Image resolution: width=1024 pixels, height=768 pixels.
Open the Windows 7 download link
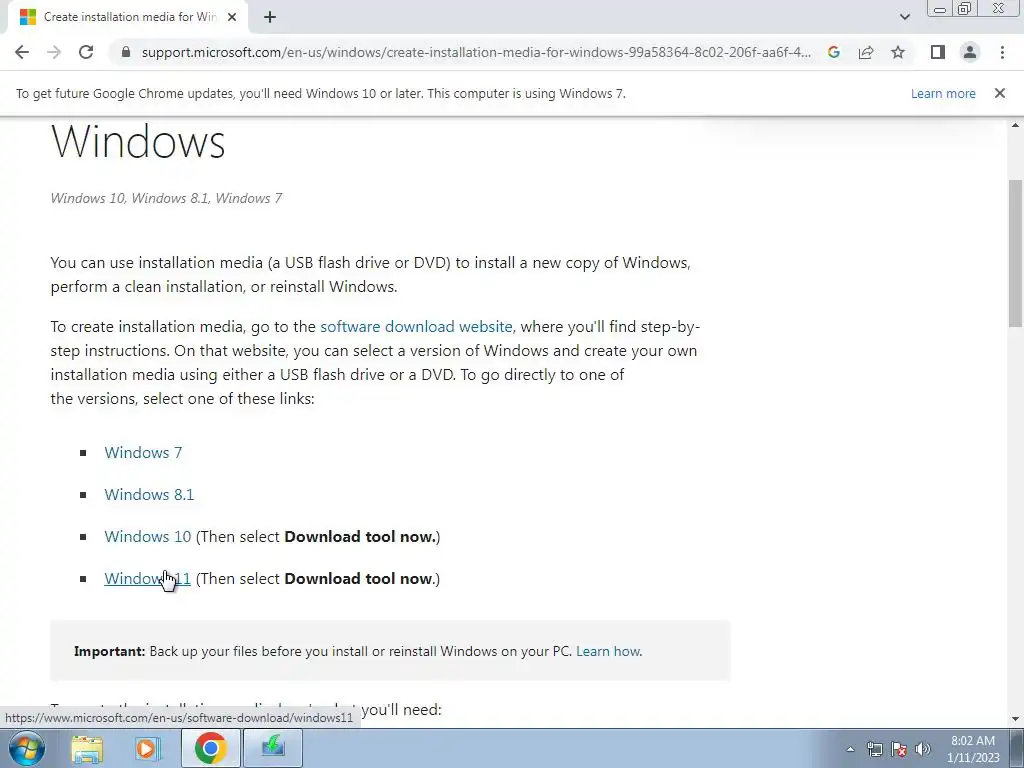tap(143, 453)
